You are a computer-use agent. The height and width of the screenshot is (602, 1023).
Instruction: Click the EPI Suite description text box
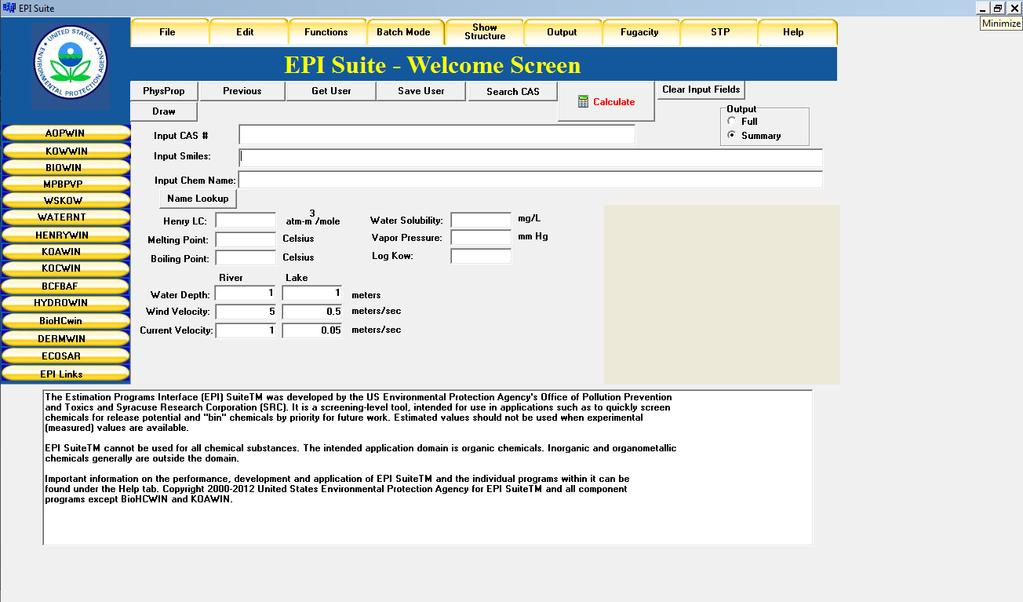pos(427,467)
